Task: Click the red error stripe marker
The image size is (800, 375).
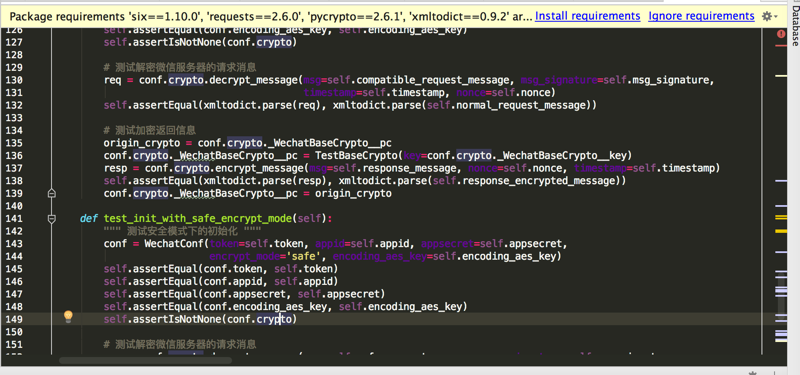Action: [x=781, y=45]
